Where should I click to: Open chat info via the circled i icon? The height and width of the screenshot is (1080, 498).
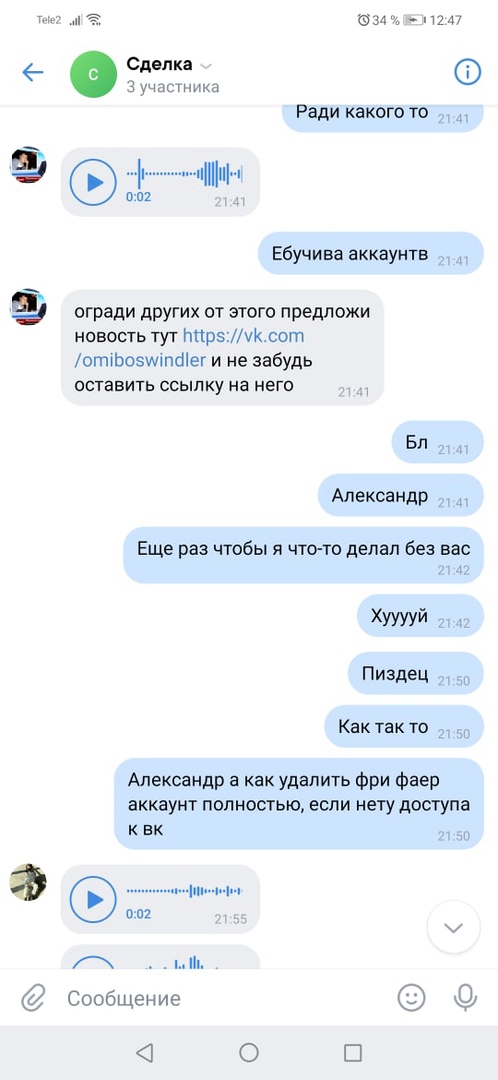467,72
